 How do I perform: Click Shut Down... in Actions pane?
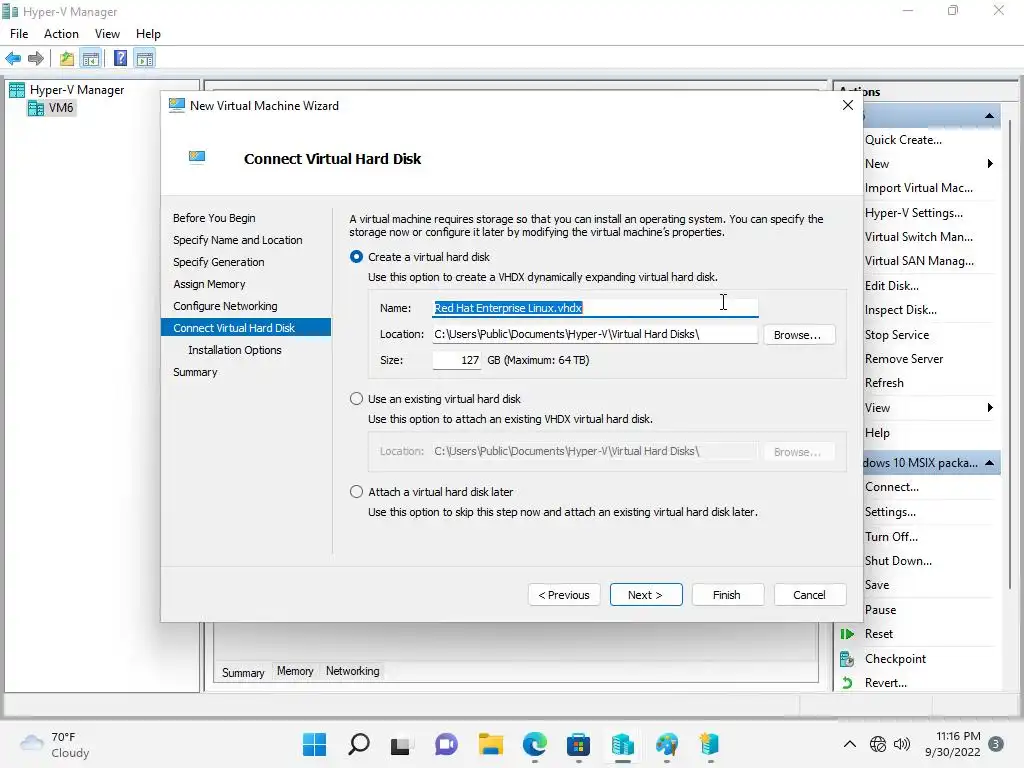click(x=899, y=561)
